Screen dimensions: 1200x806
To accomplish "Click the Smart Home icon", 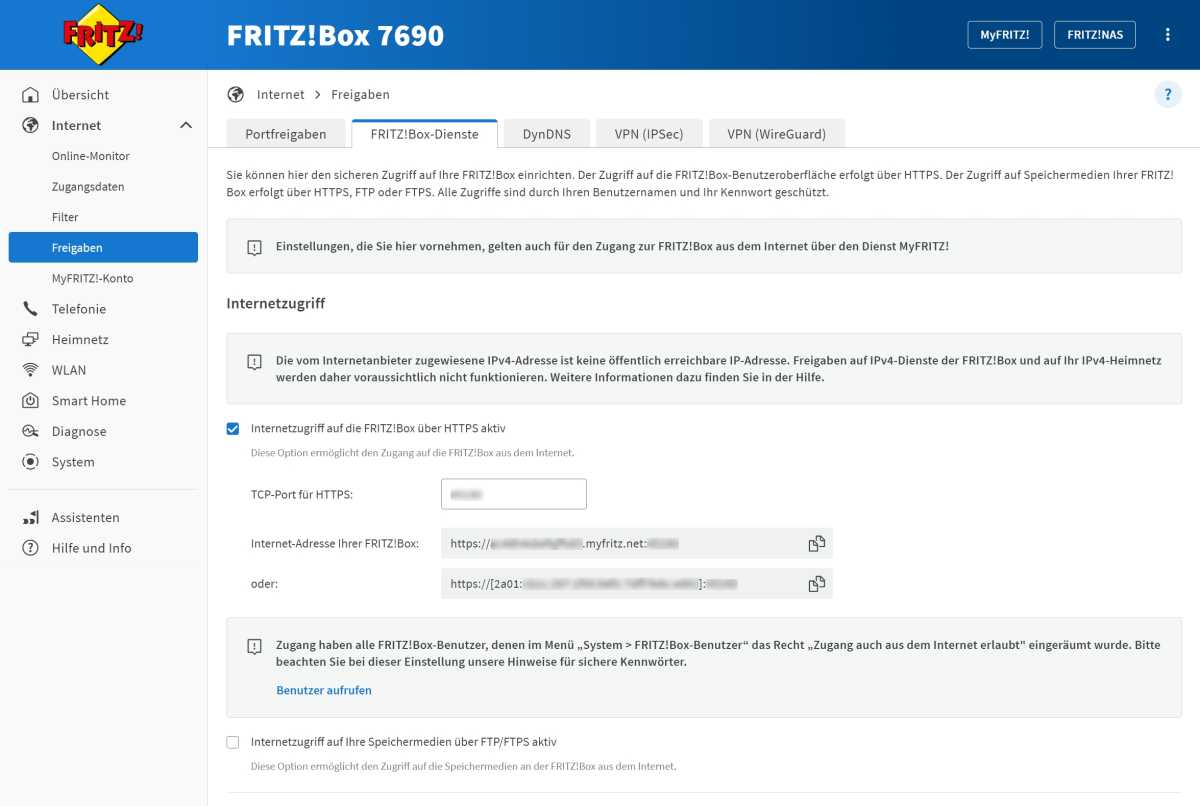I will coord(31,401).
